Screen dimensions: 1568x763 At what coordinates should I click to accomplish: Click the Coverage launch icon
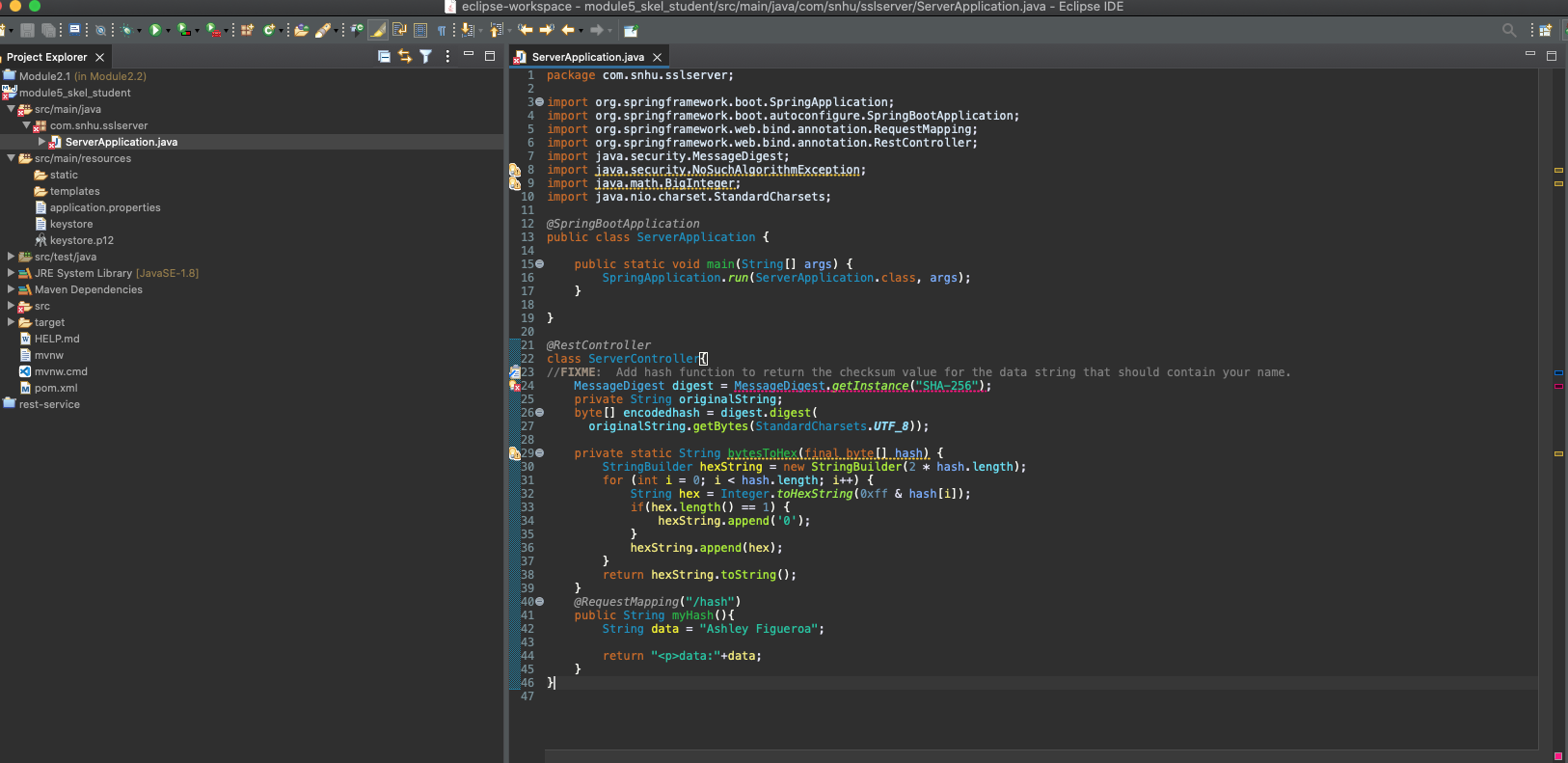(x=184, y=30)
